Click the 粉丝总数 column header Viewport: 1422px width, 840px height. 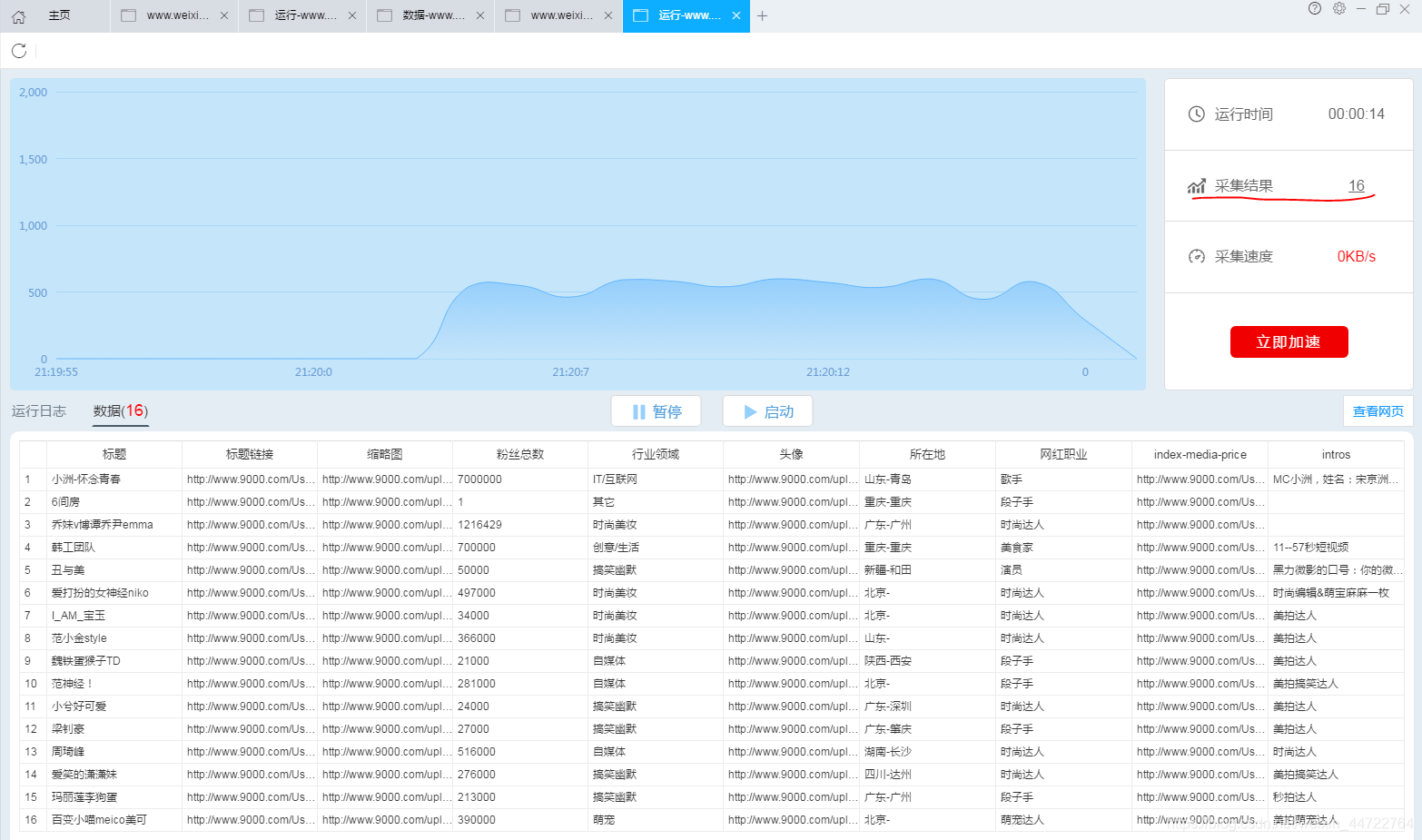tap(520, 454)
